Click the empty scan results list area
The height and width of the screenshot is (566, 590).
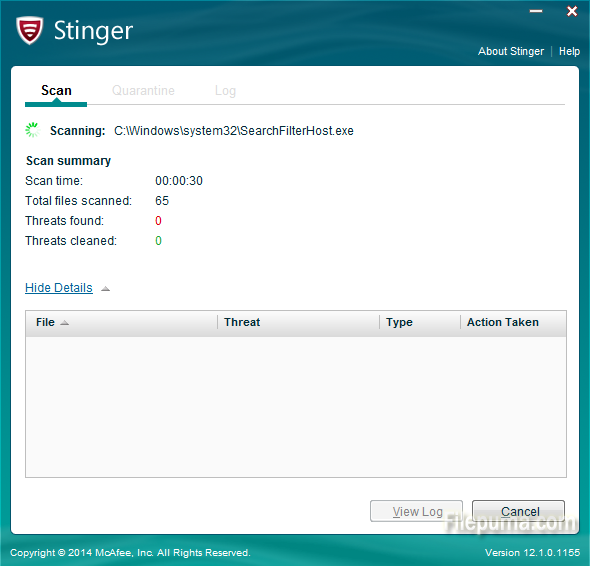point(296,406)
